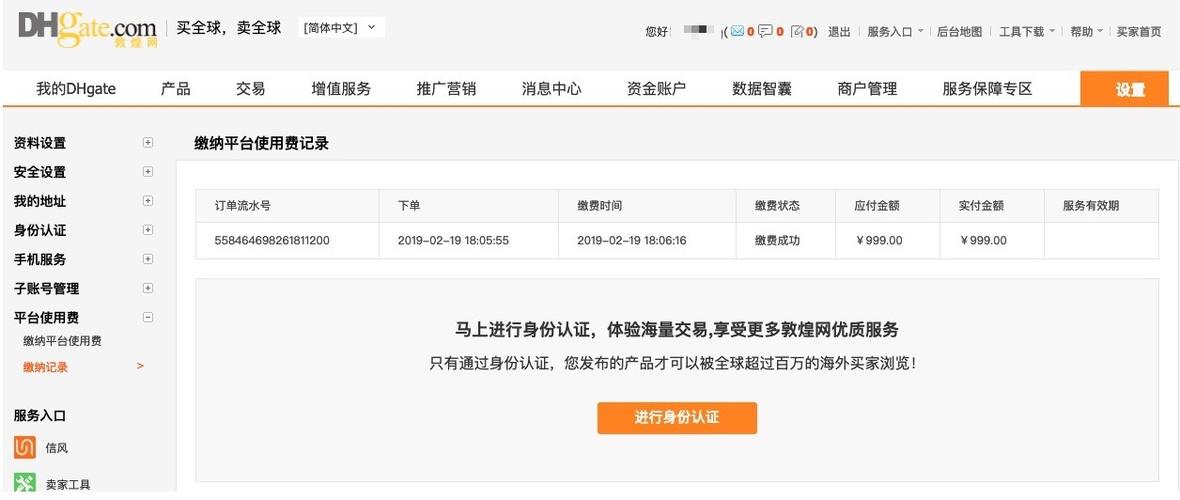Click the 服务有效期 column header
Image resolution: width=1180 pixels, height=500 pixels.
(1090, 206)
